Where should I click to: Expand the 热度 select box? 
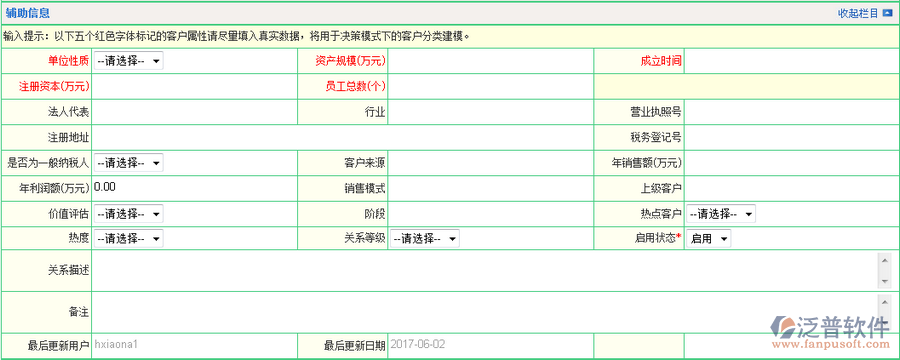click(128, 238)
